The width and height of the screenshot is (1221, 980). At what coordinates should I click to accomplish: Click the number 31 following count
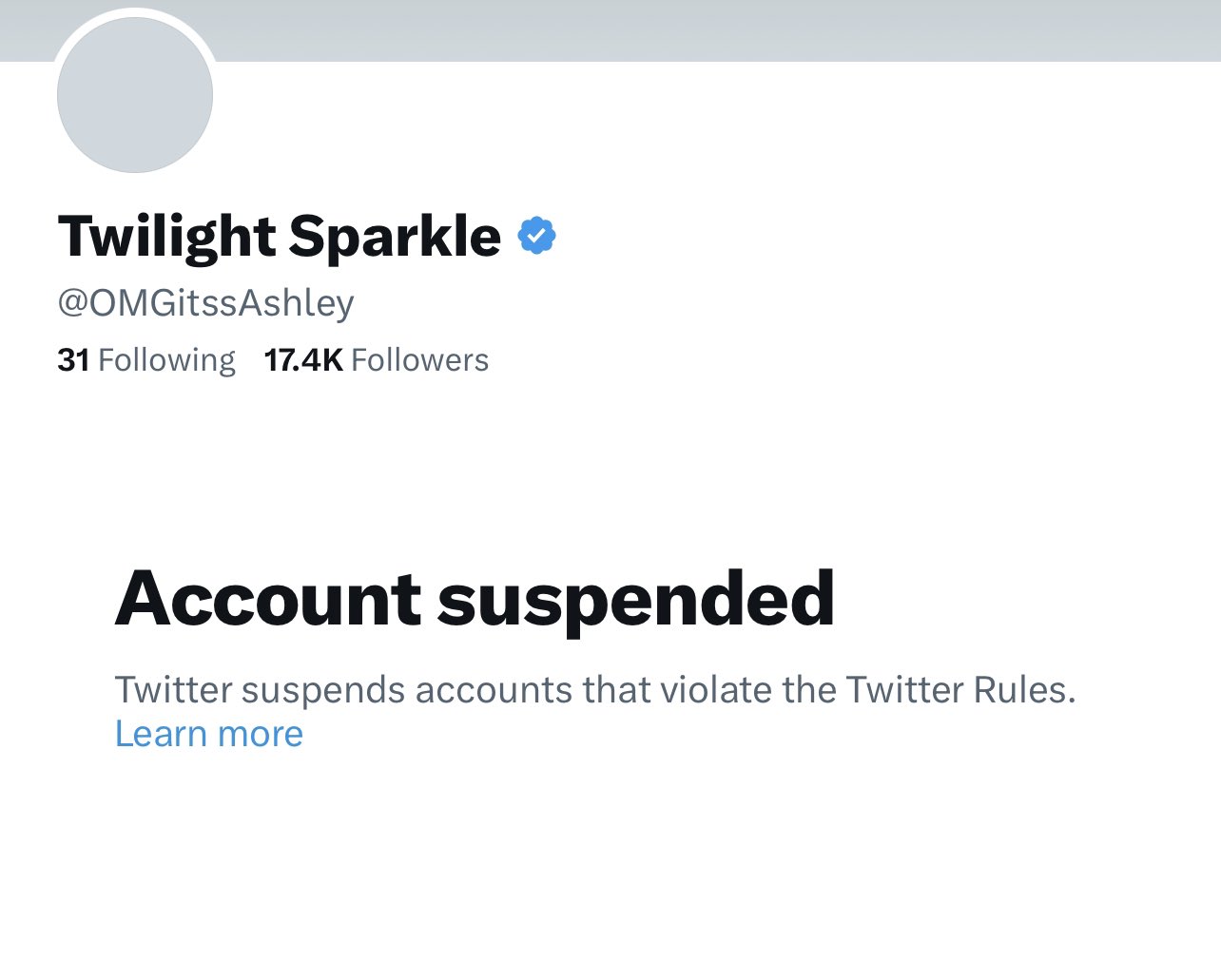tap(73, 360)
